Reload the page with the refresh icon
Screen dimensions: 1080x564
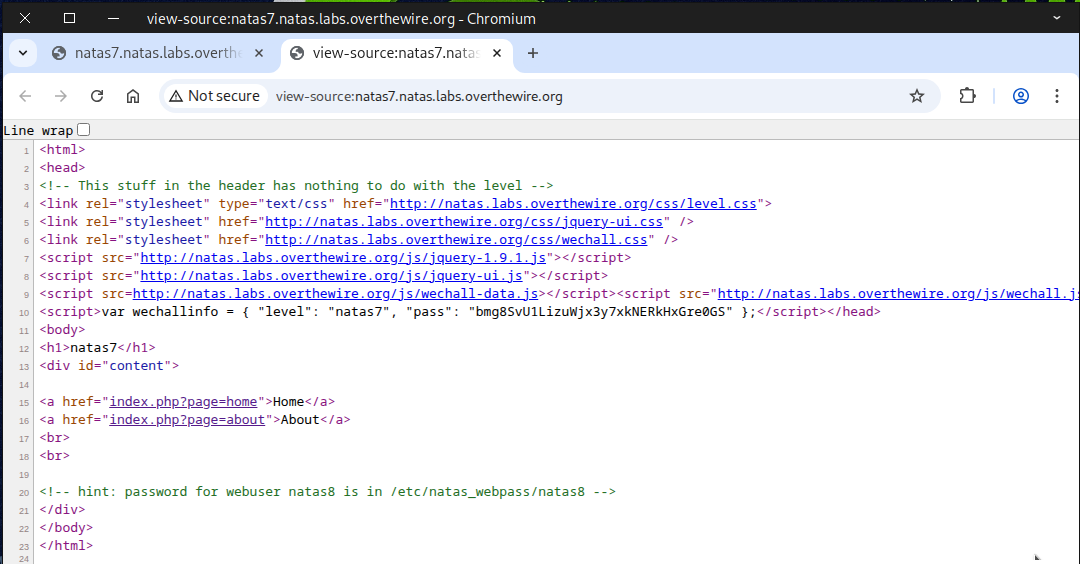97,96
